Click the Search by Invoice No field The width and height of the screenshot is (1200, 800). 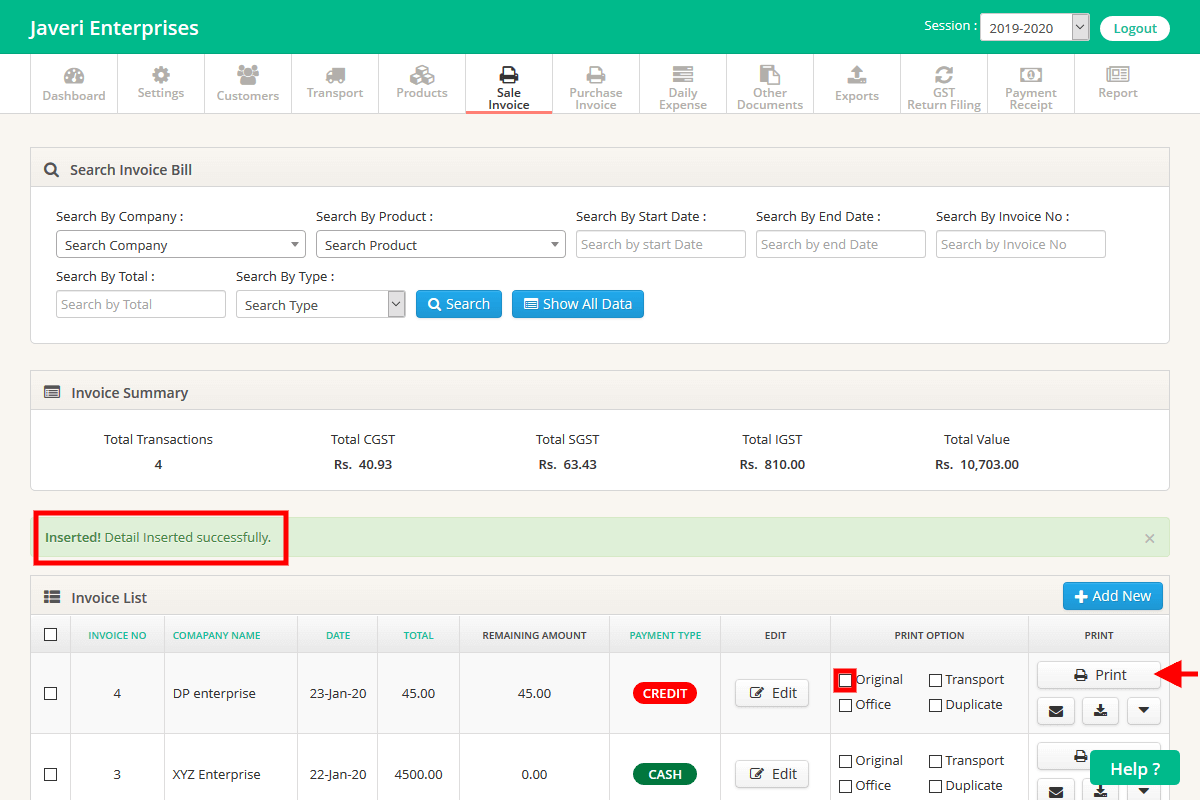pos(1020,245)
